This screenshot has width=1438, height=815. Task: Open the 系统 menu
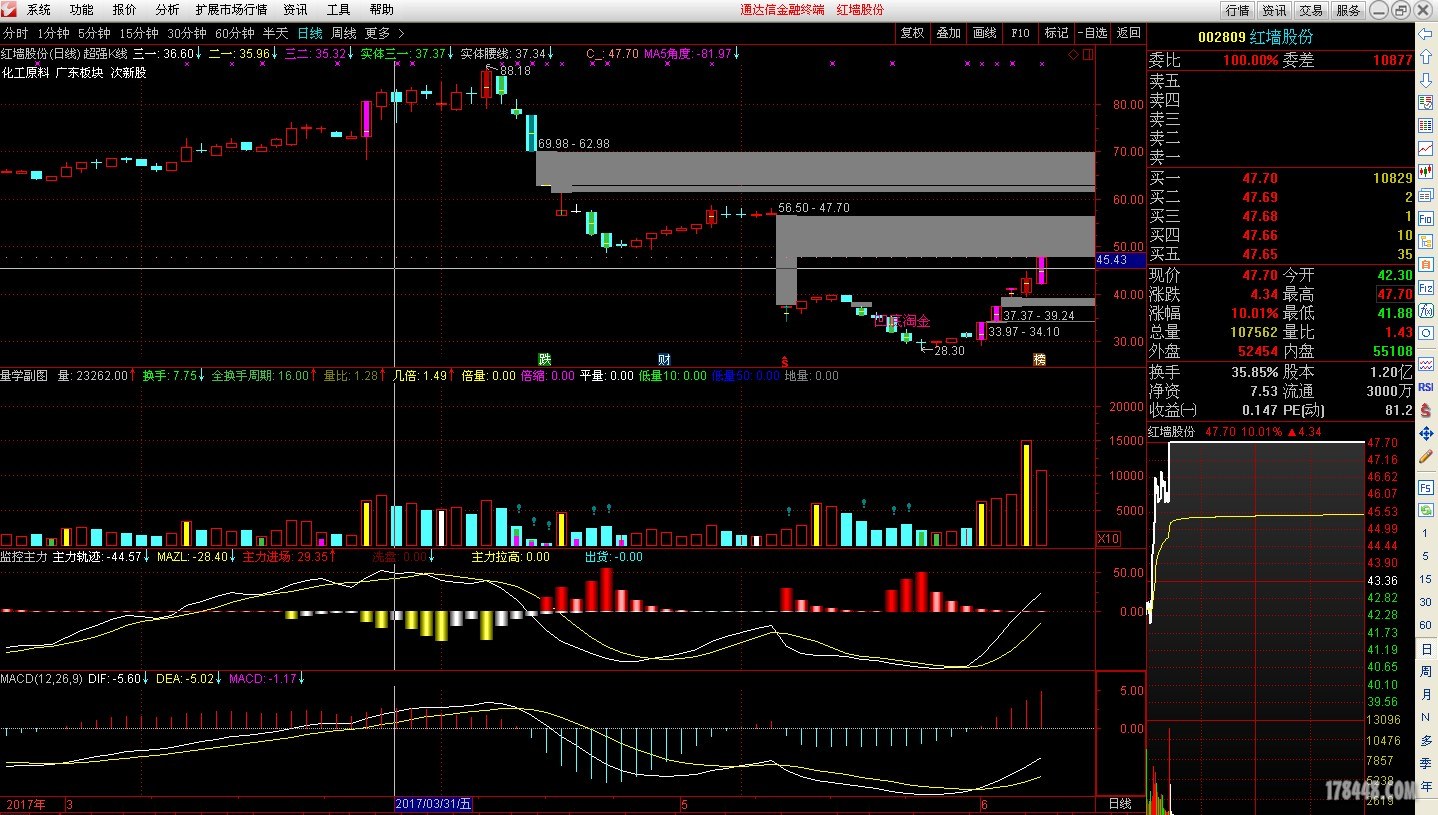[x=39, y=10]
